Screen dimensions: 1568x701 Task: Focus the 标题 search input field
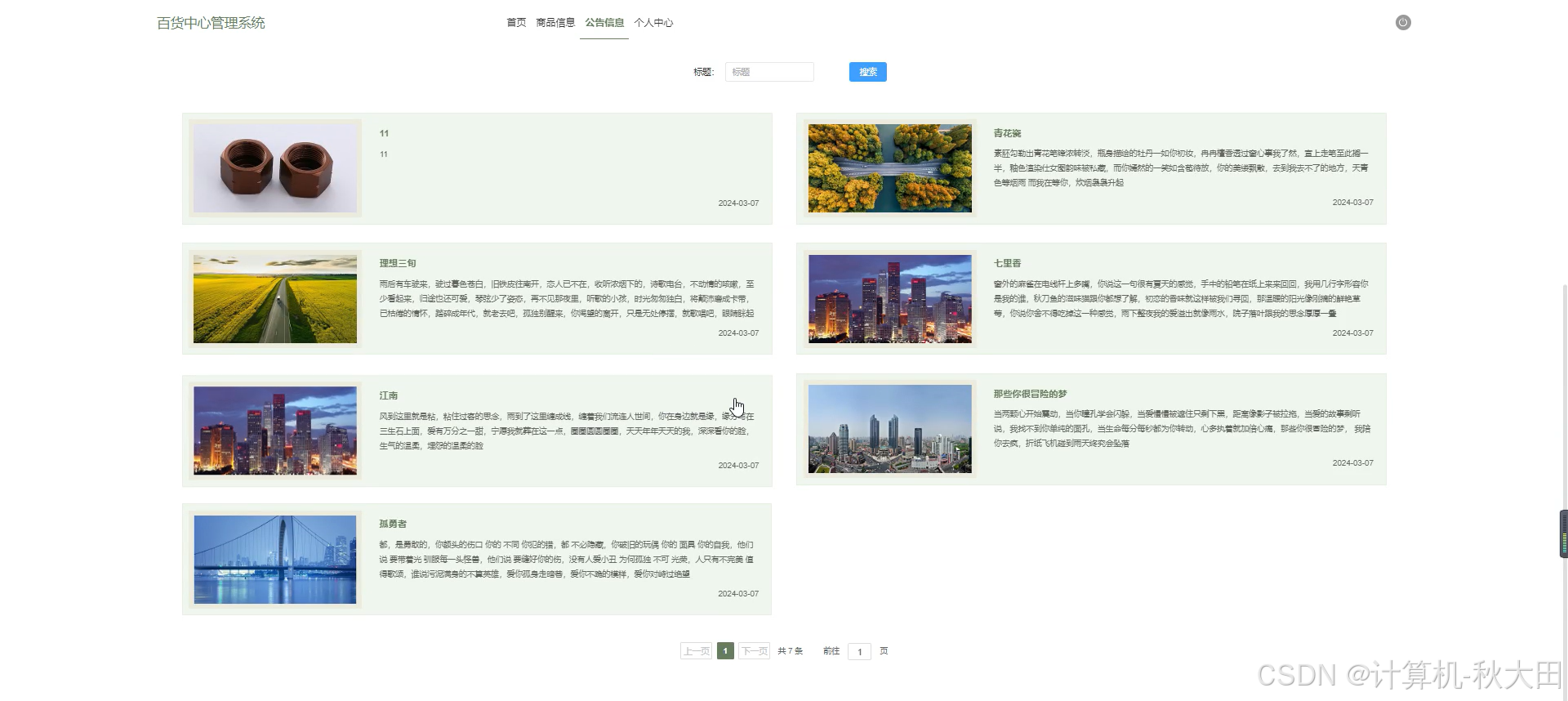tap(769, 72)
